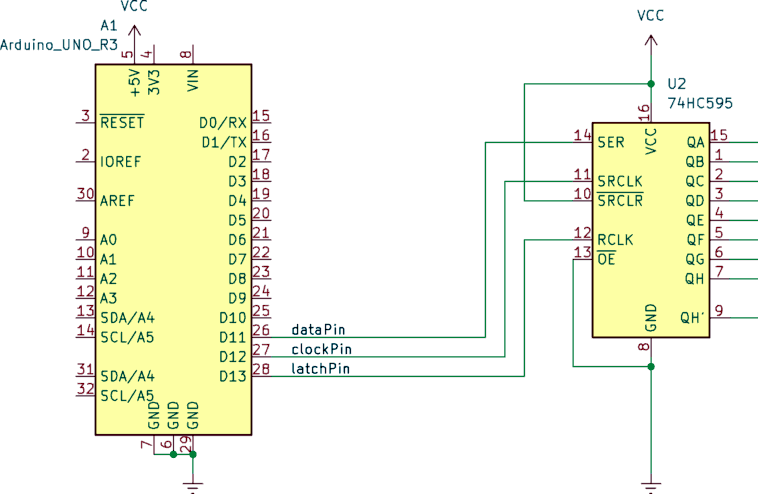
Task: Click the QH output pin name
Action: tap(695, 279)
